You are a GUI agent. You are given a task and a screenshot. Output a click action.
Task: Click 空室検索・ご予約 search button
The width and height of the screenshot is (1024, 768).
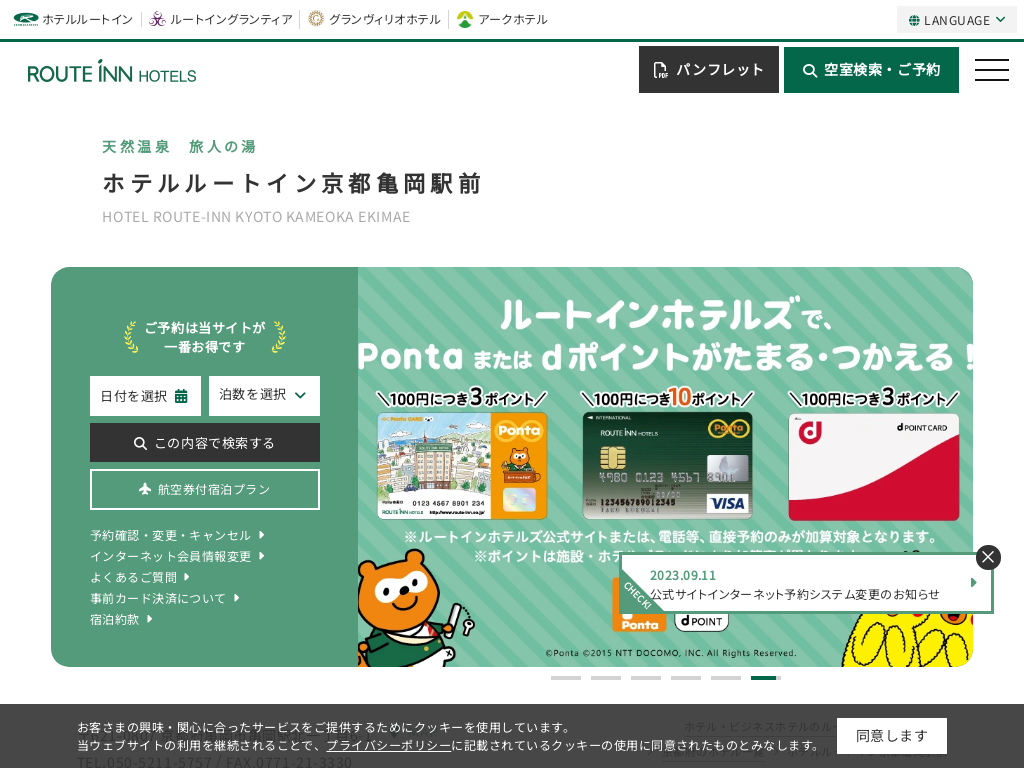point(871,70)
